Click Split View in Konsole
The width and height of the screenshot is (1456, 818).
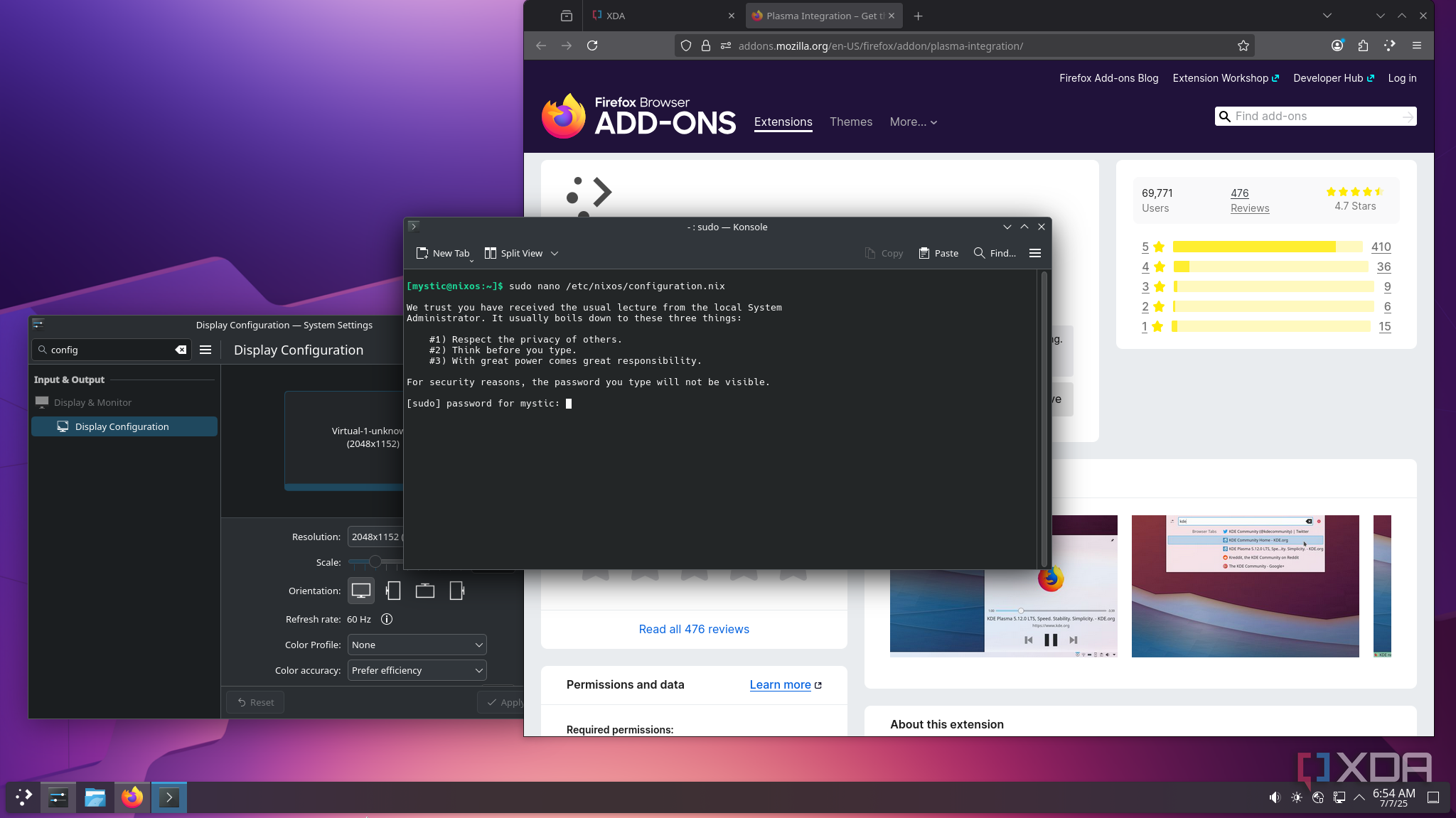[513, 253]
